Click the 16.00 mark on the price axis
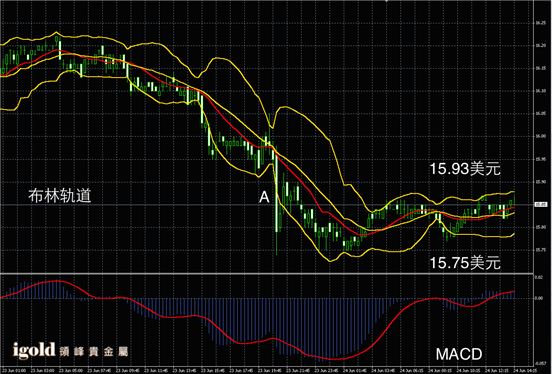Screen dimensions: 552x374 tap(540, 136)
